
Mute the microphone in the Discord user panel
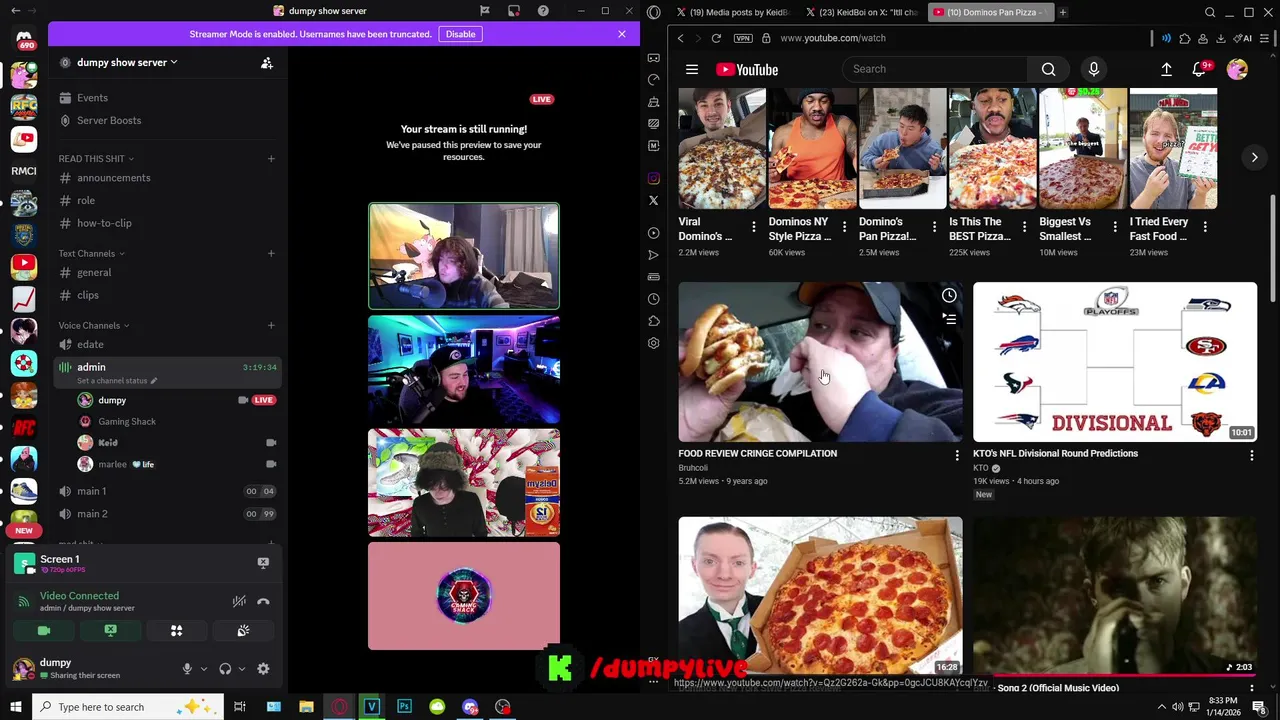pyautogui.click(x=187, y=669)
